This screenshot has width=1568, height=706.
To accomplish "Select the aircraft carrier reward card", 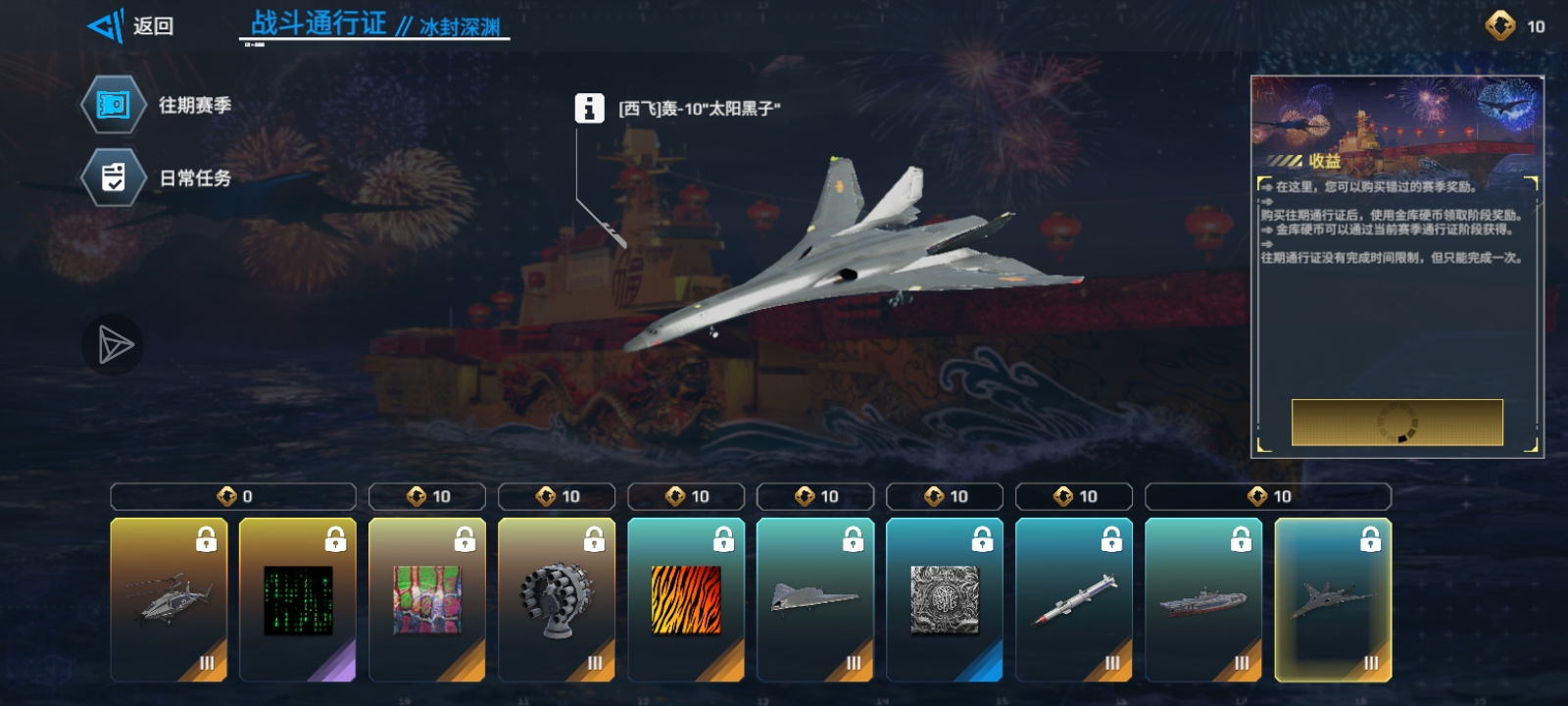I will click(1203, 599).
